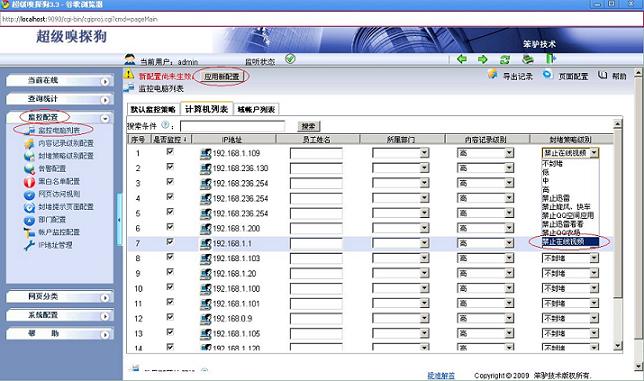
Task: Click the apply new configuration button
Action: 221,76
